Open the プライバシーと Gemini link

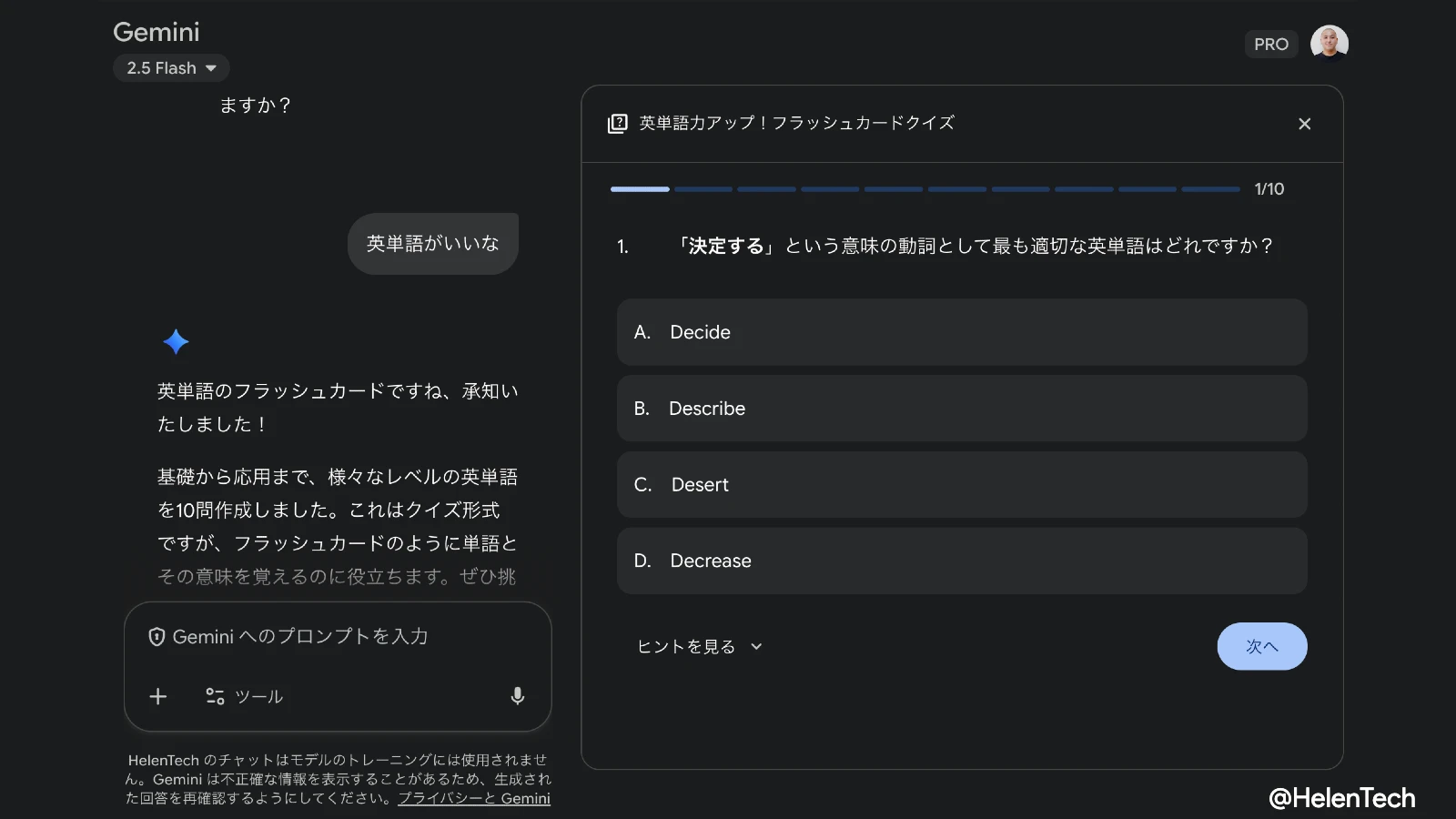point(473,798)
